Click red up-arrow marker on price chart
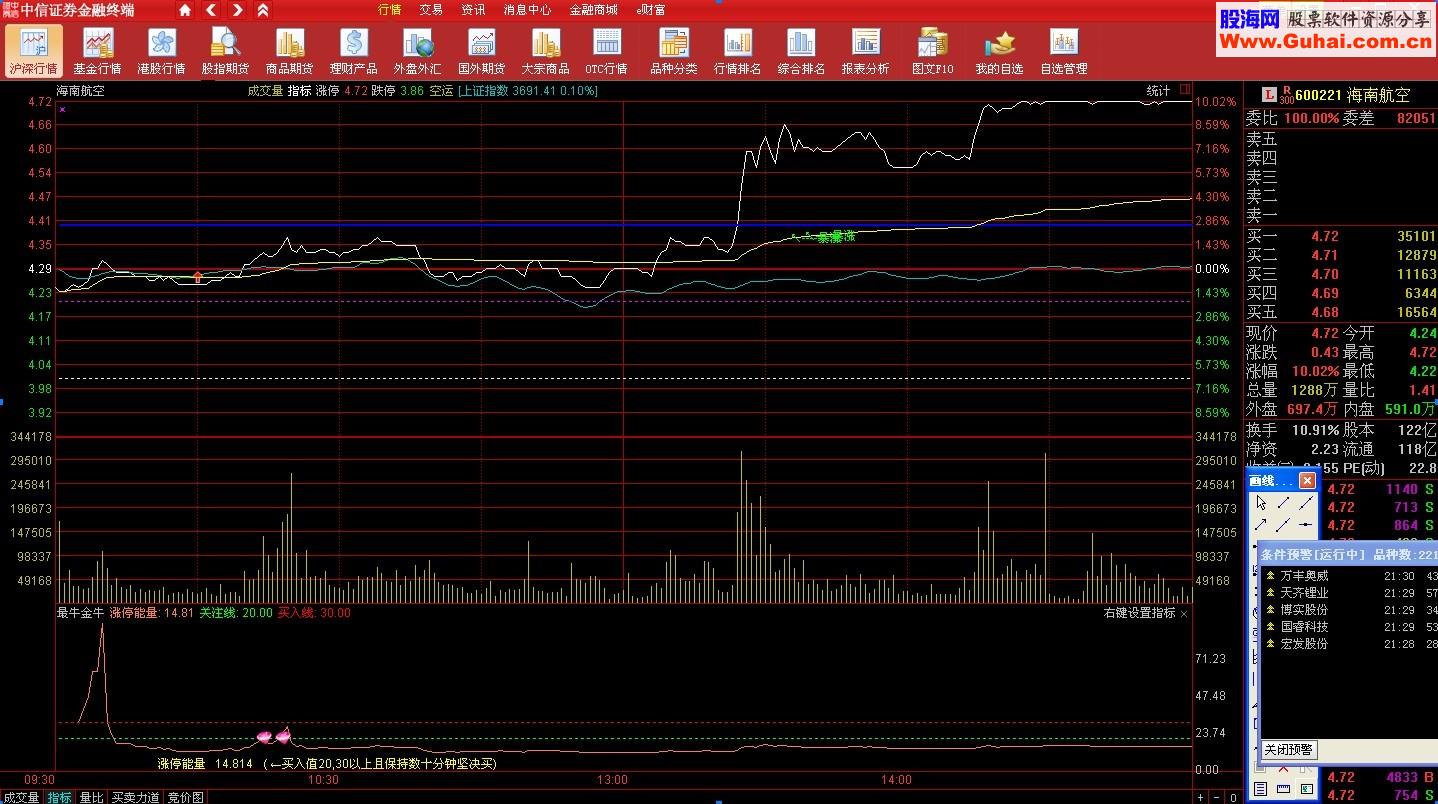 198,276
